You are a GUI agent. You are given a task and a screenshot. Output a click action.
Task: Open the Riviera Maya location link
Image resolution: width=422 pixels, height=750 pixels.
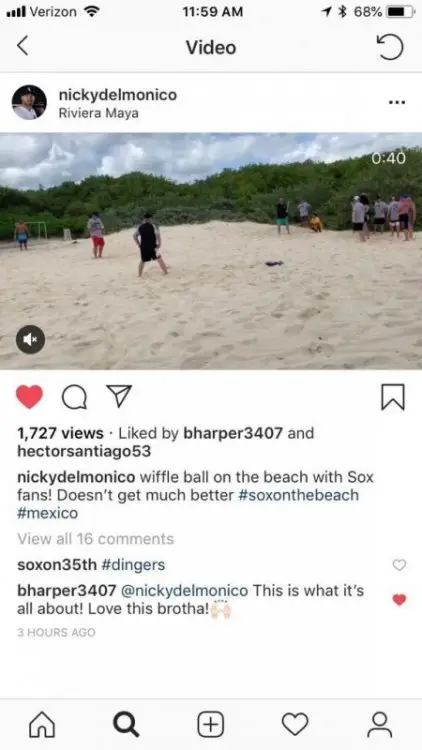(99, 114)
